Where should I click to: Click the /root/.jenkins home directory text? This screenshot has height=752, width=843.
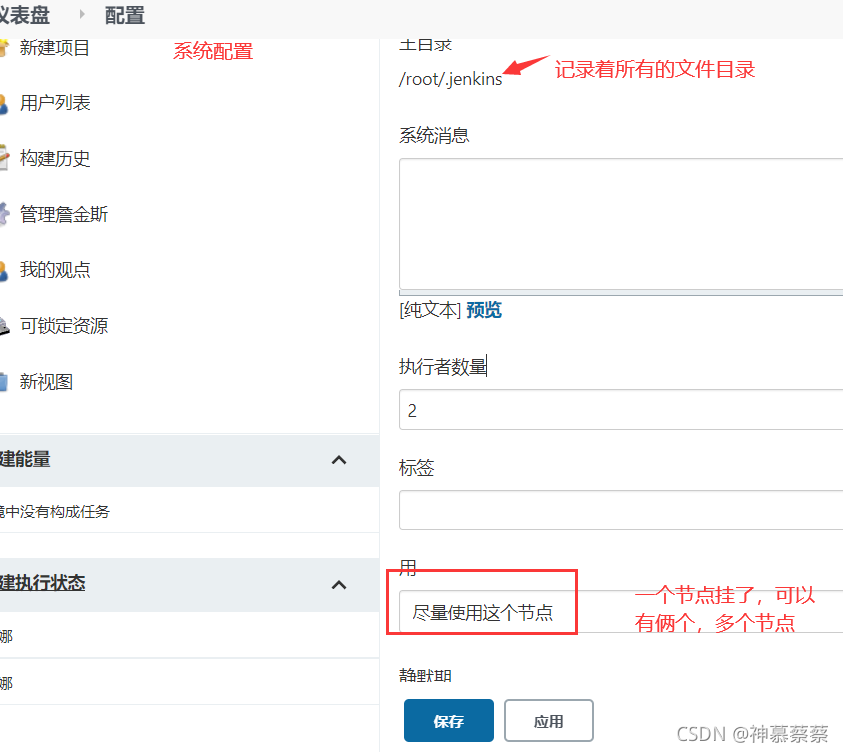(451, 79)
